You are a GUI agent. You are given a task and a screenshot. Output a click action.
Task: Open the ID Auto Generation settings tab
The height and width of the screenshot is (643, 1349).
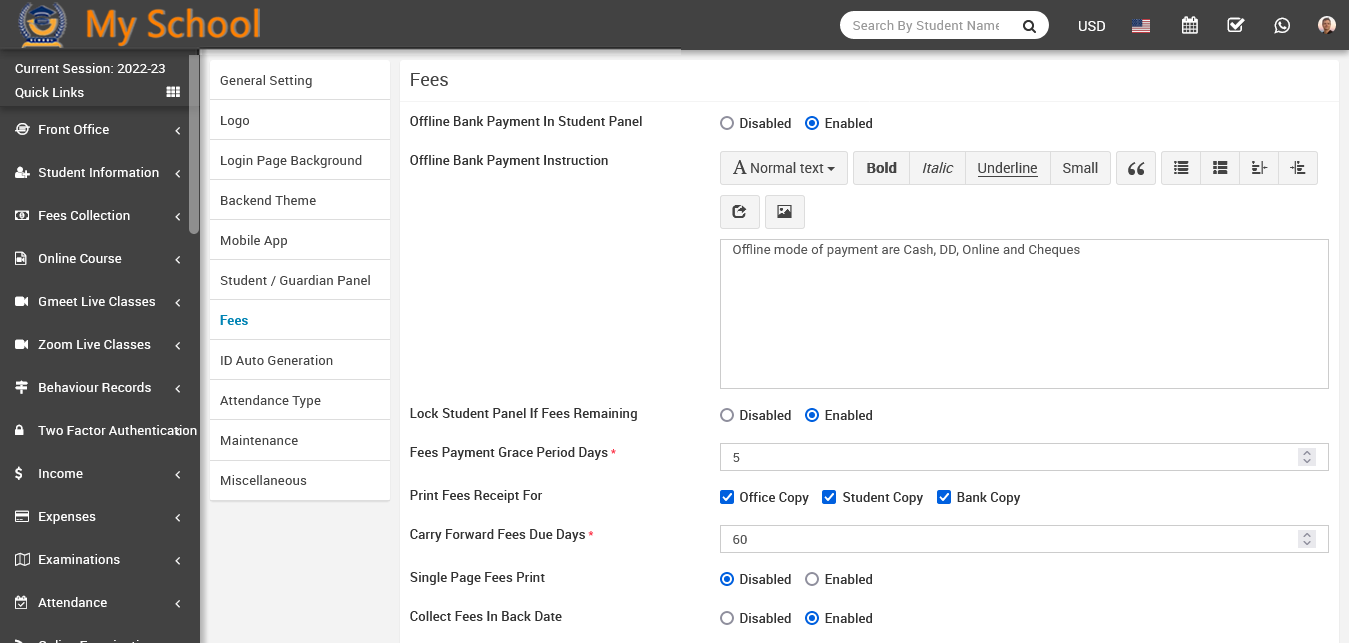coord(277,360)
